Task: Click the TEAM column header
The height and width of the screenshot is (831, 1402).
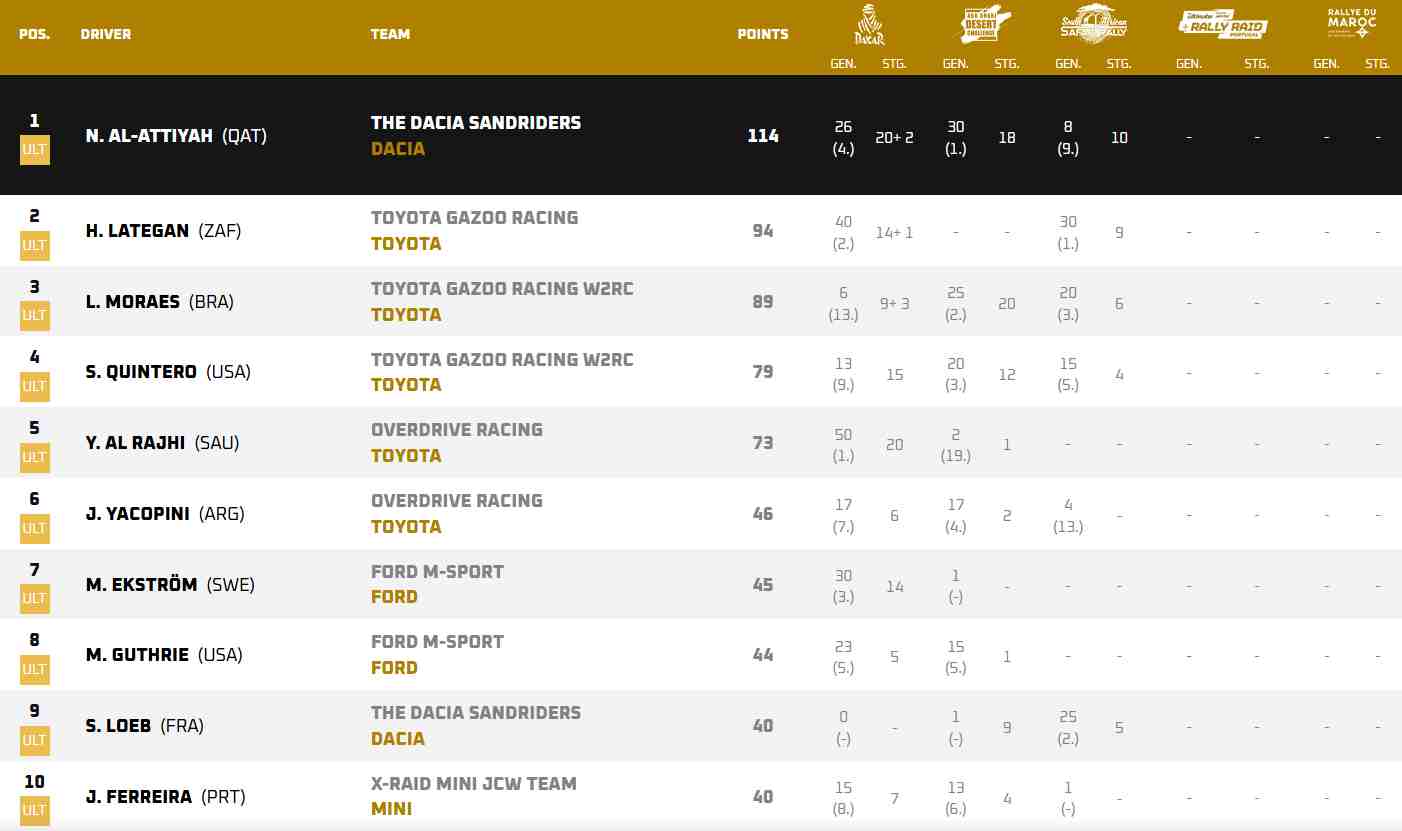Action: (390, 34)
